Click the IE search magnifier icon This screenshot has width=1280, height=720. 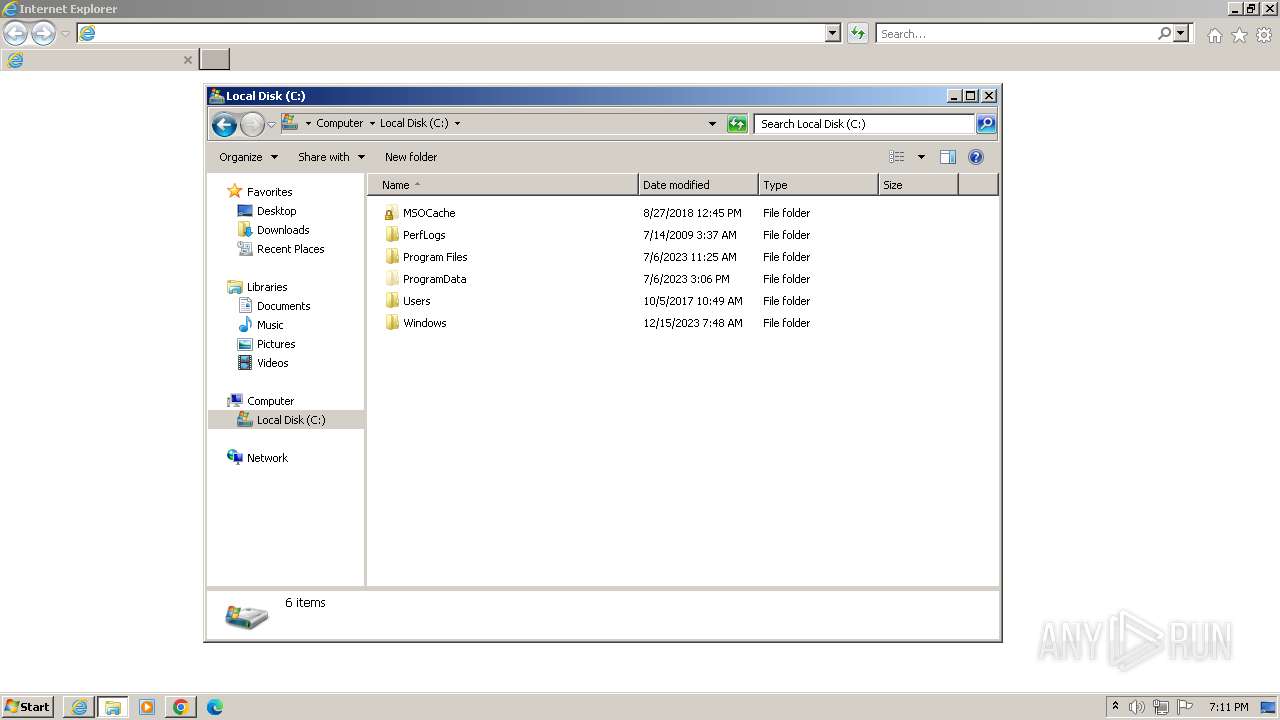1164,33
